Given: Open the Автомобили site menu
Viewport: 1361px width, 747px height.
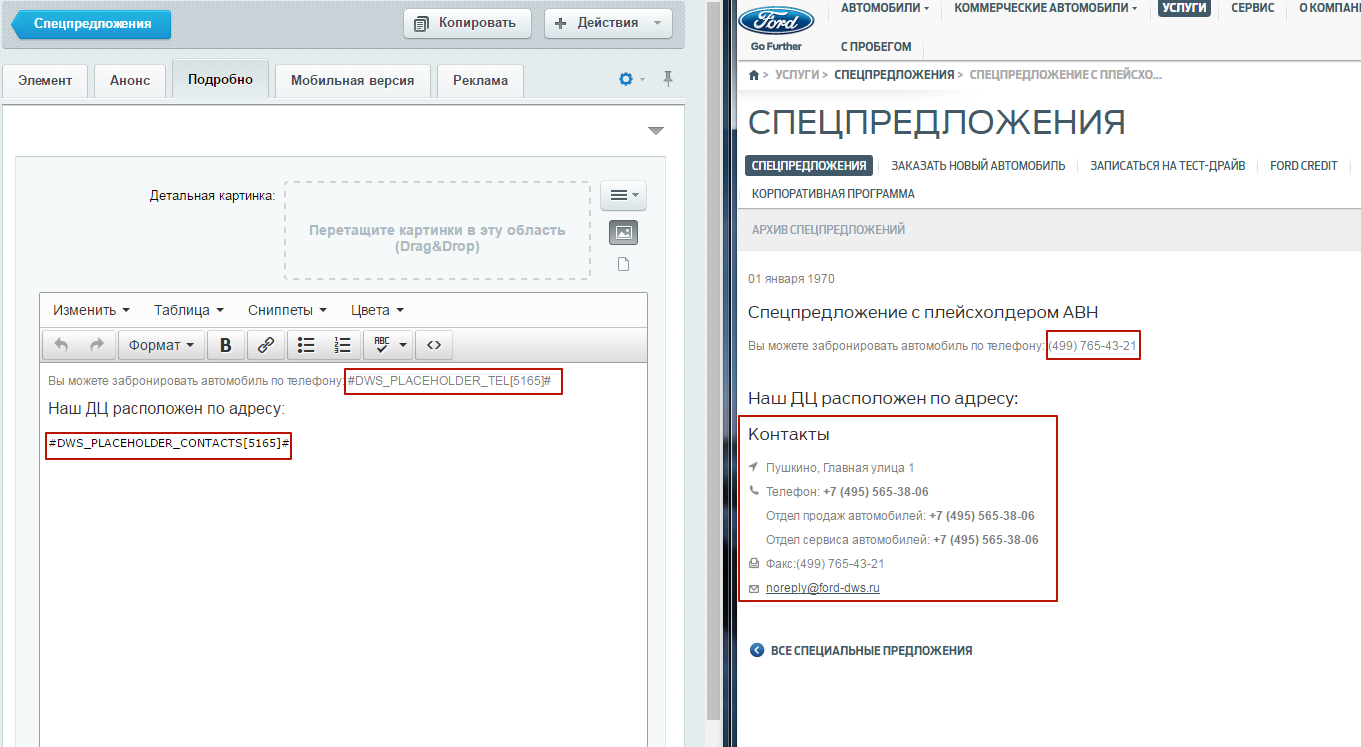Looking at the screenshot, I should (885, 8).
